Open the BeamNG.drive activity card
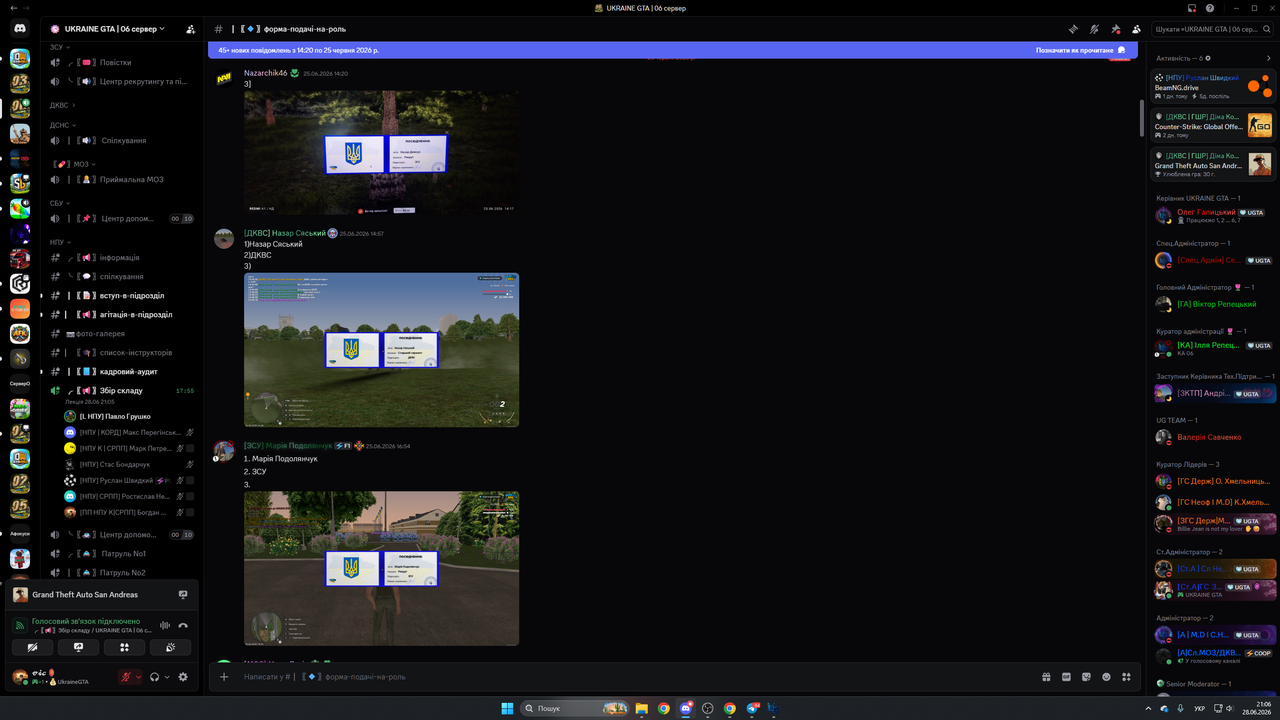Image resolution: width=1280 pixels, height=720 pixels. [x=1213, y=86]
